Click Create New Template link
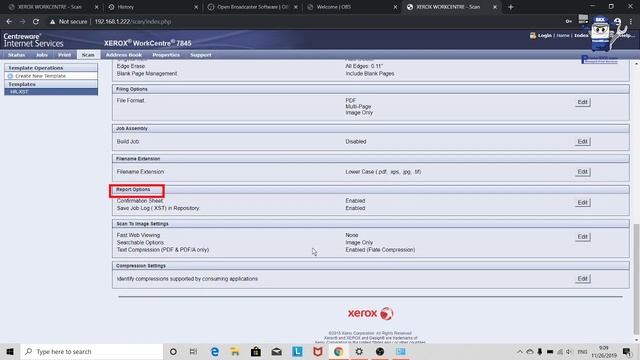This screenshot has width=640, height=360. [40, 76]
